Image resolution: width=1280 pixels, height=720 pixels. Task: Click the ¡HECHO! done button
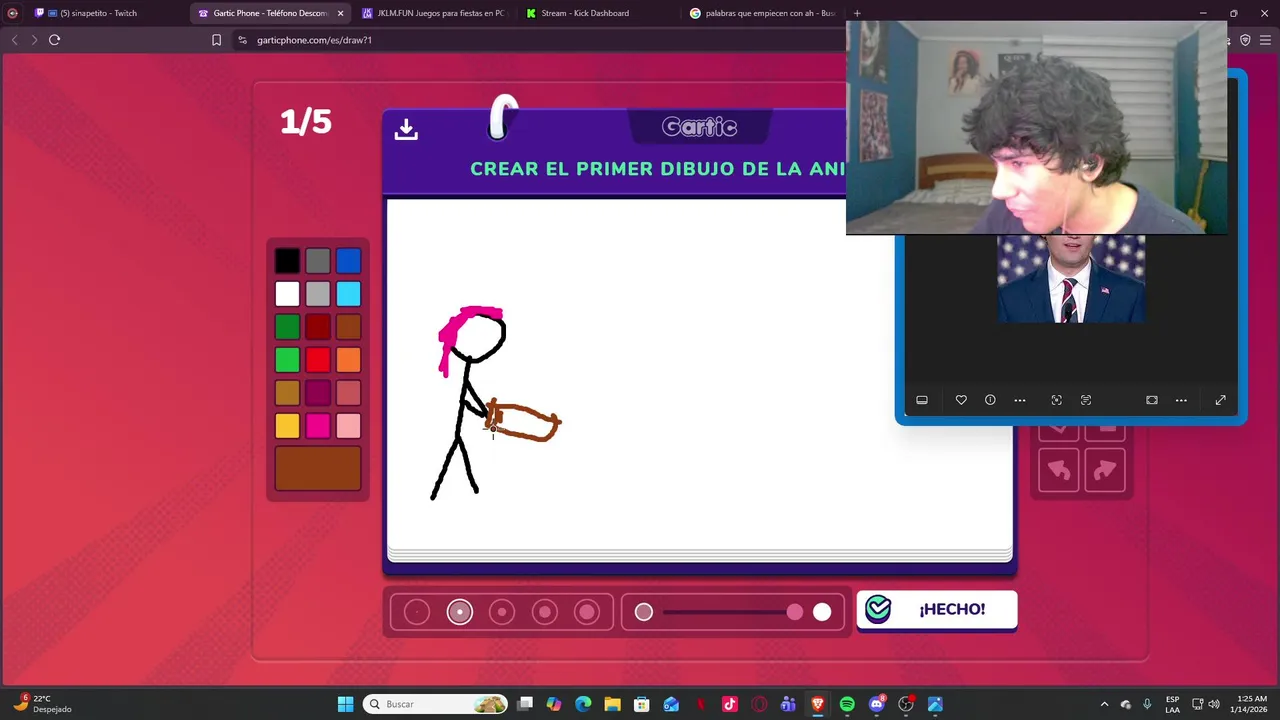pyautogui.click(x=937, y=609)
